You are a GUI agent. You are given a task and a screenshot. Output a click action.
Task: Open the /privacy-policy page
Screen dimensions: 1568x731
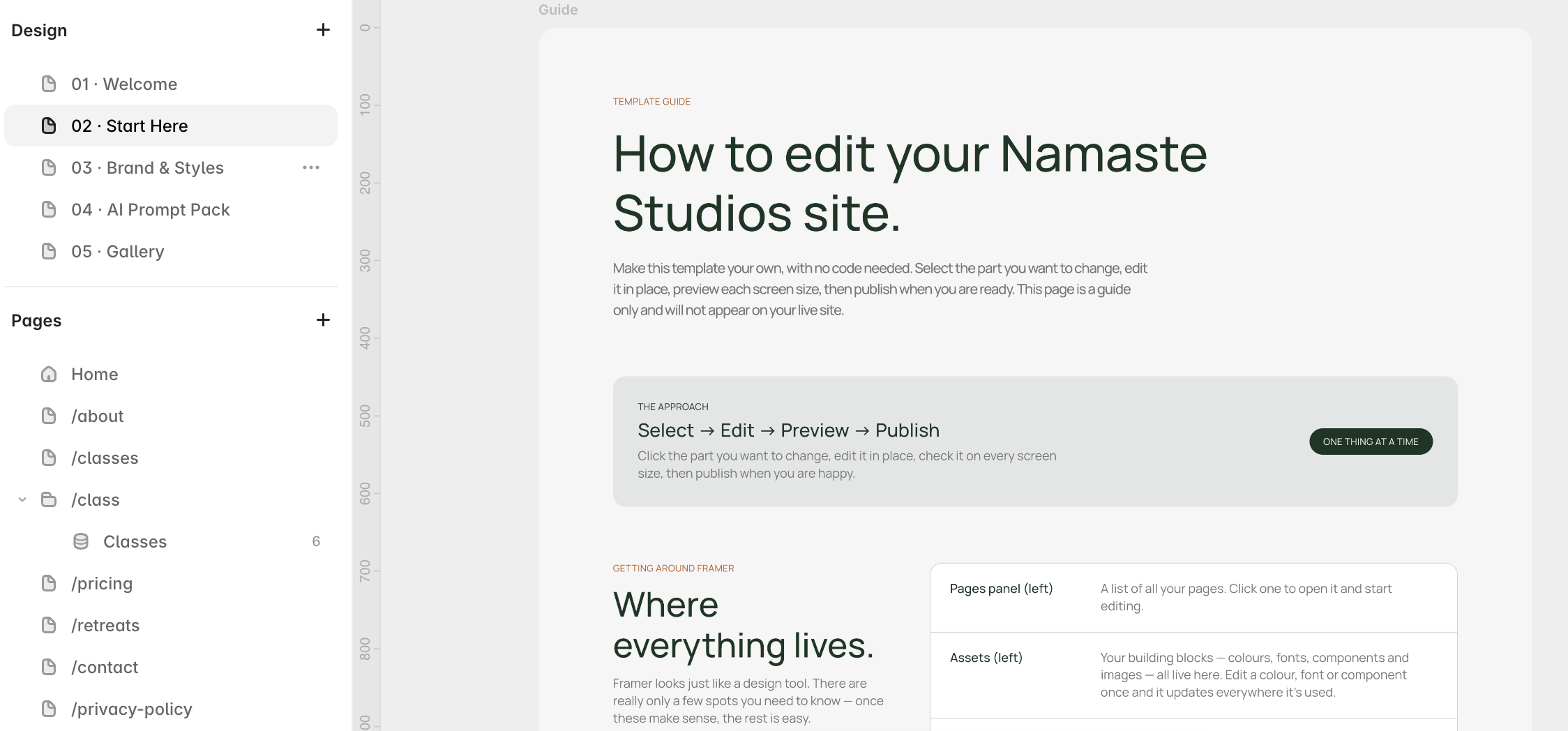[171, 709]
